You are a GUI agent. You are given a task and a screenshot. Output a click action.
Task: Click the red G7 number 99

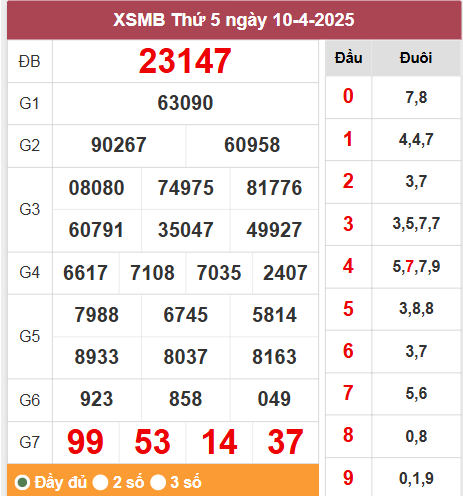coord(85,442)
